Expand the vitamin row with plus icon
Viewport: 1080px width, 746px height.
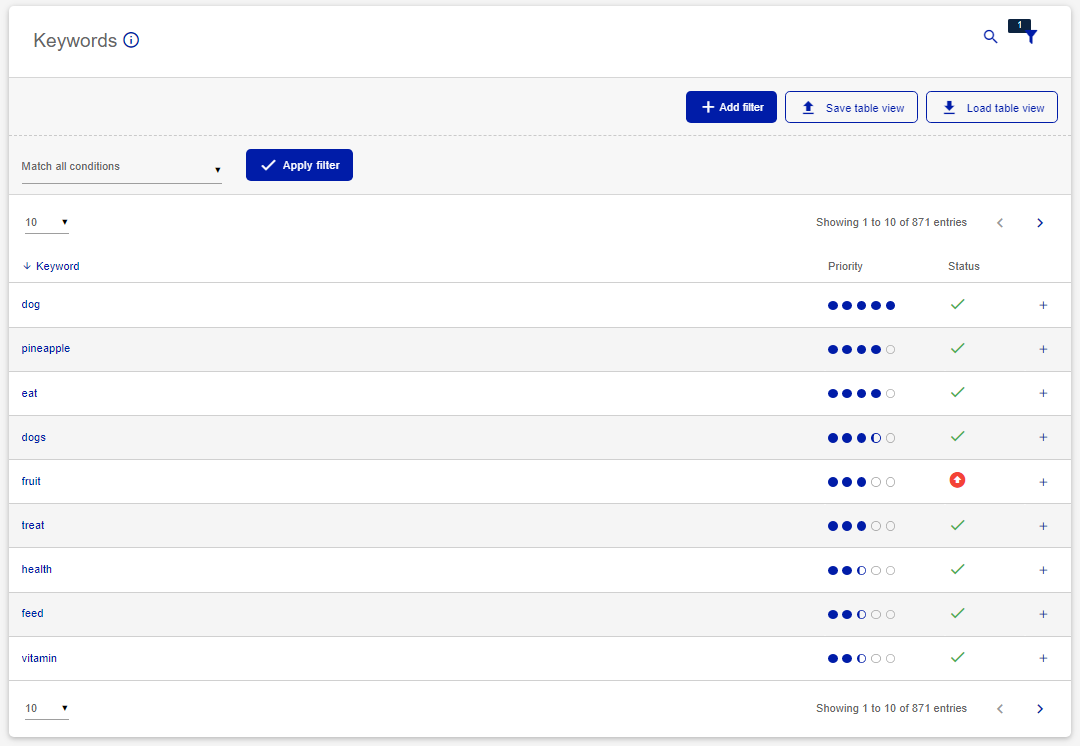1043,659
